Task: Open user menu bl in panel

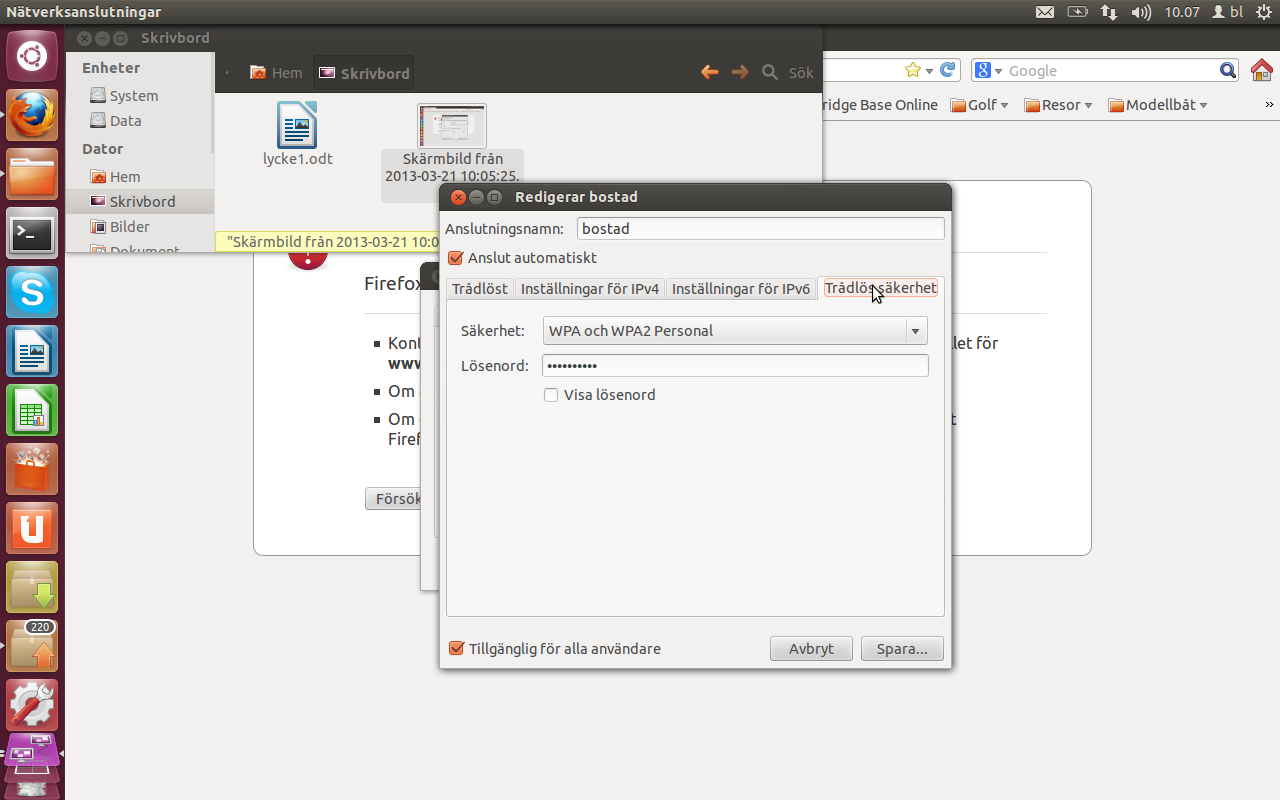Action: 1227,12
